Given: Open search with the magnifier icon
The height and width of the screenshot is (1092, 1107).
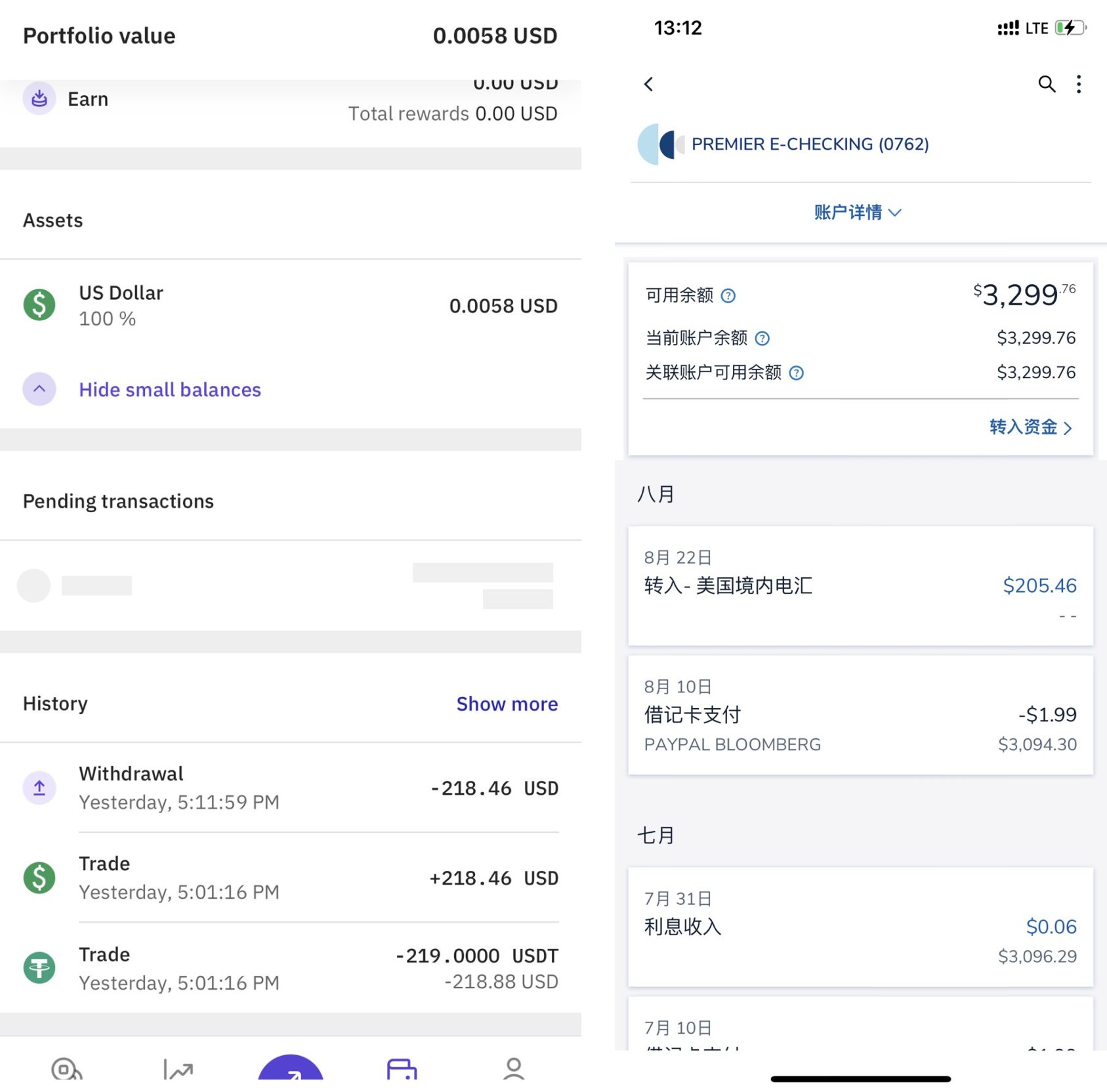Looking at the screenshot, I should click(x=1046, y=84).
